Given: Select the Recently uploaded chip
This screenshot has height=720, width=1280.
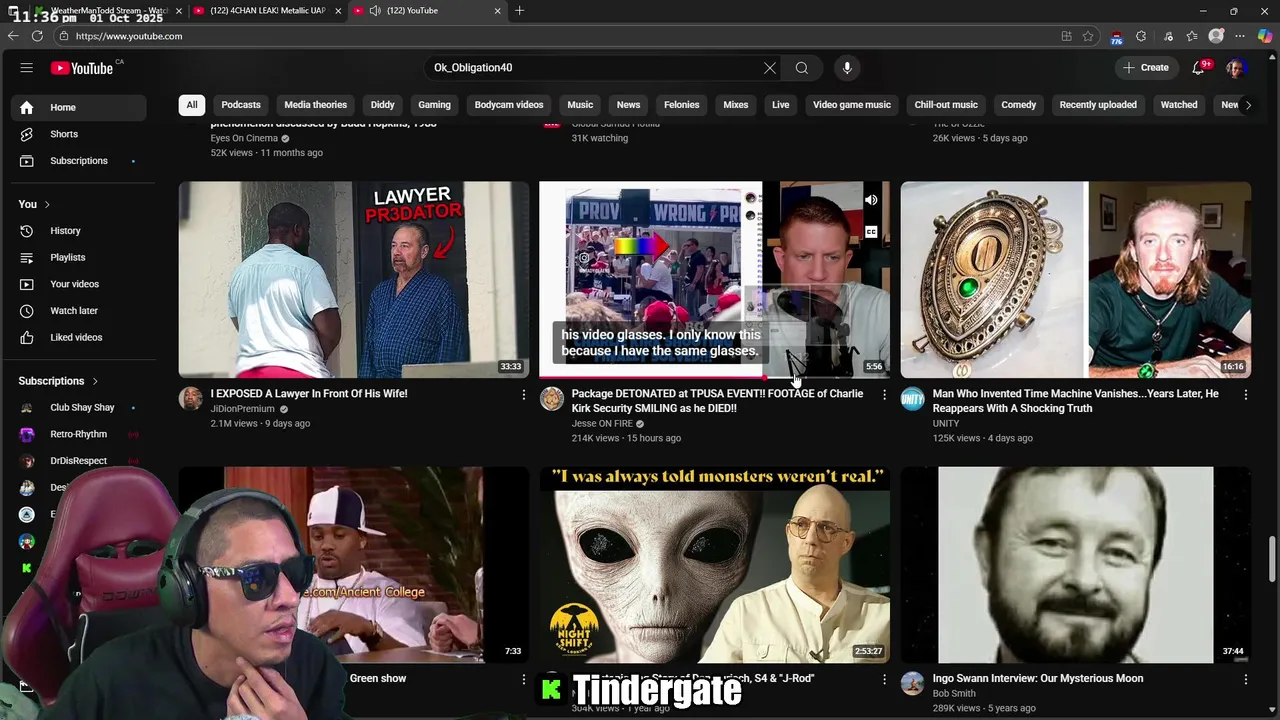Looking at the screenshot, I should point(1098,105).
